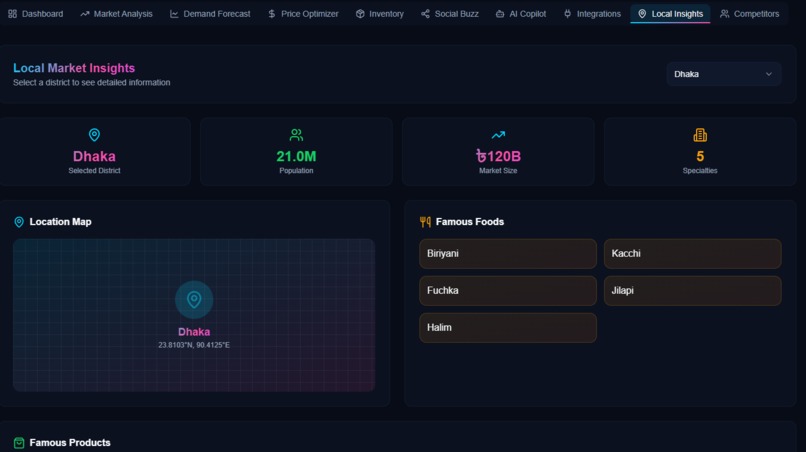This screenshot has height=452, width=806.
Task: Click the Specialties label
Action: coord(700,171)
